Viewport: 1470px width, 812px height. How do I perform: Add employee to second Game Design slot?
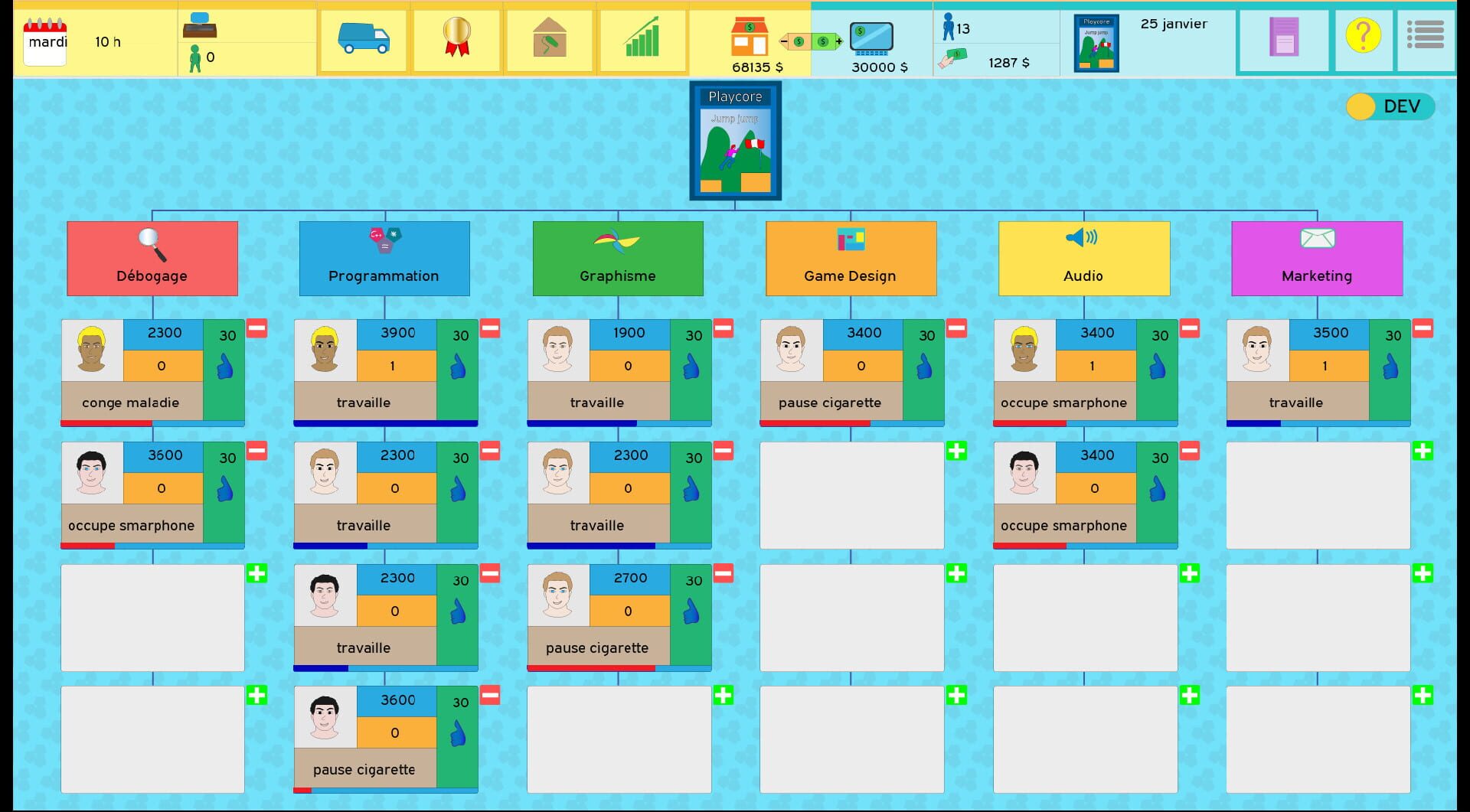coord(956,451)
